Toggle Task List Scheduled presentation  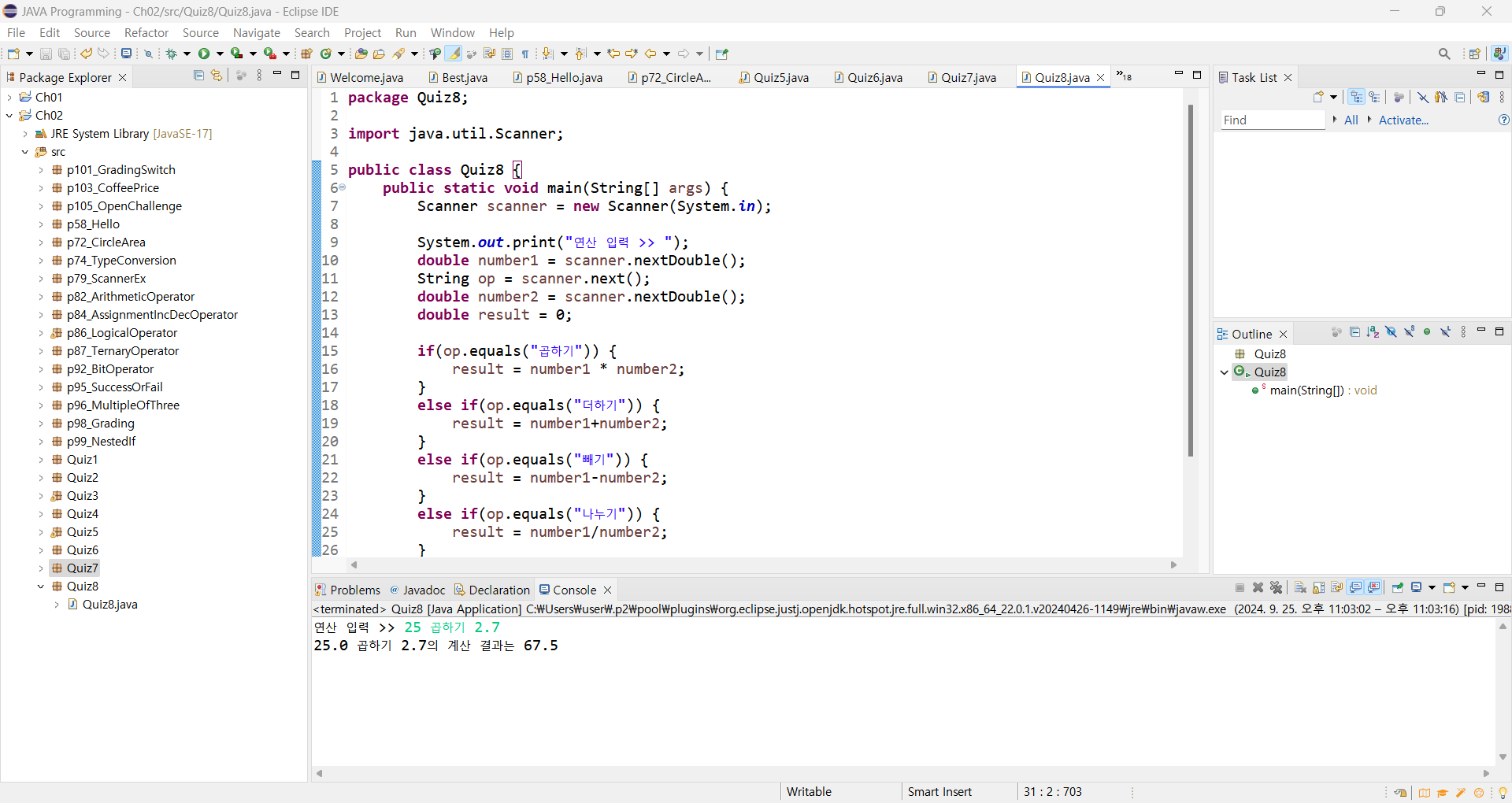point(1375,97)
